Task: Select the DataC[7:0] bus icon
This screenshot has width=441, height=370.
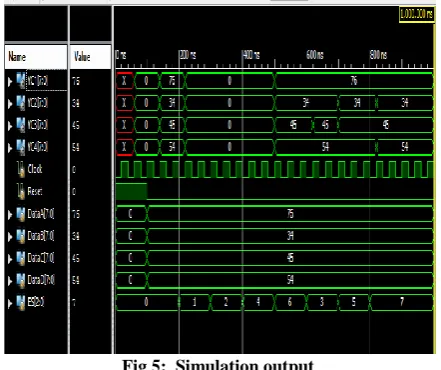Action: coord(21,258)
